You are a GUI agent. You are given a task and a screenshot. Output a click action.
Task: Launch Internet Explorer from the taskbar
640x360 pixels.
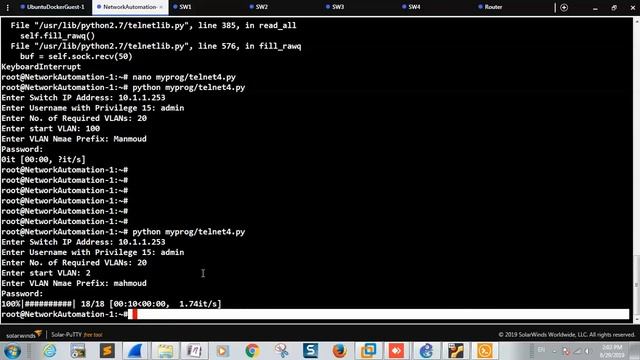(x=50, y=351)
